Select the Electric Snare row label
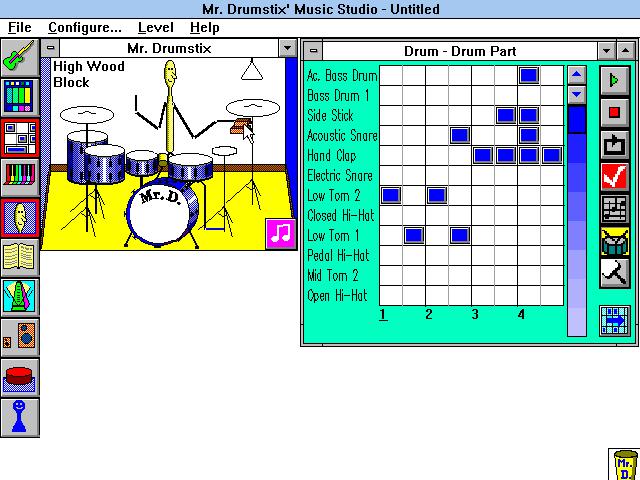640x480 pixels. tap(340, 176)
